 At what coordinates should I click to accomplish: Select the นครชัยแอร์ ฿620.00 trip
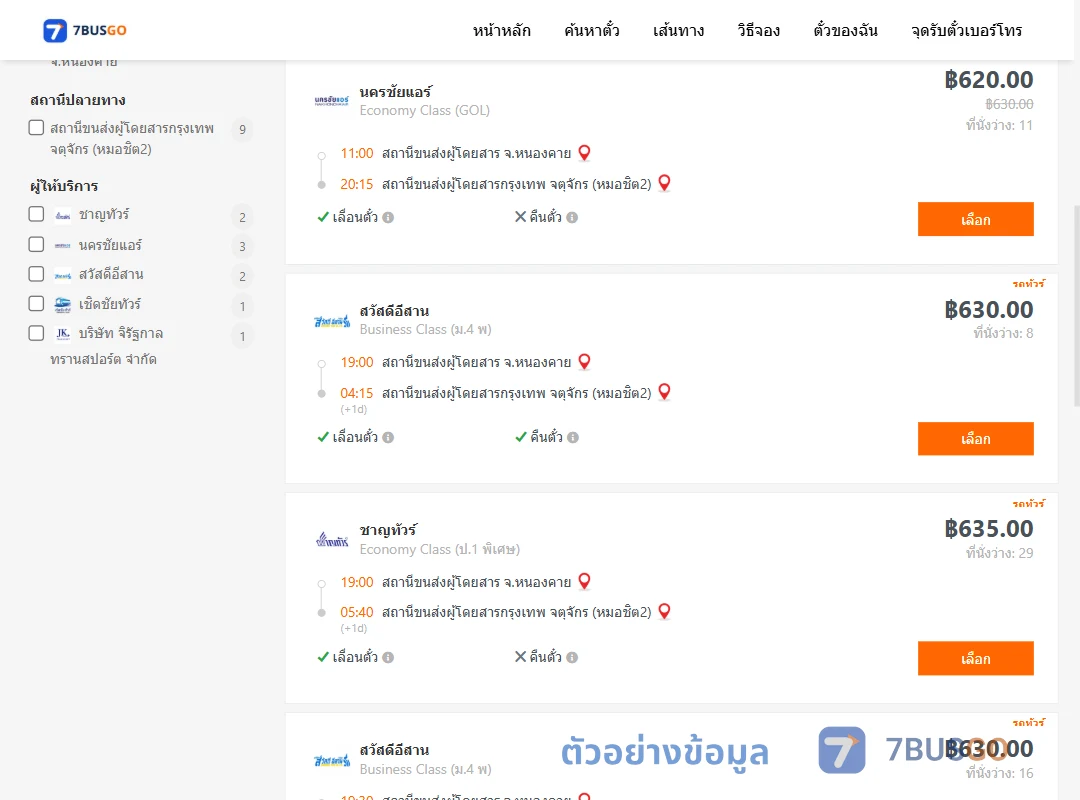(975, 219)
